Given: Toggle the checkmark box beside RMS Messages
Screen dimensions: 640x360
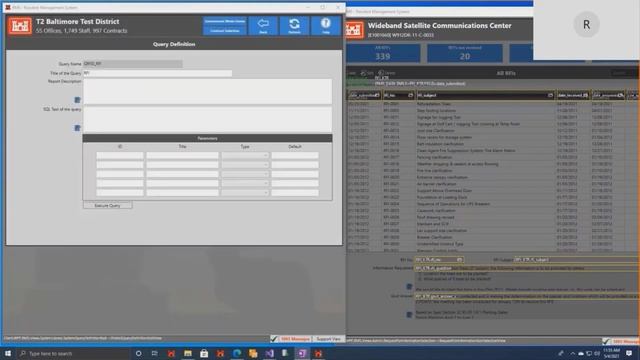Looking at the screenshot, I should click(274, 339).
